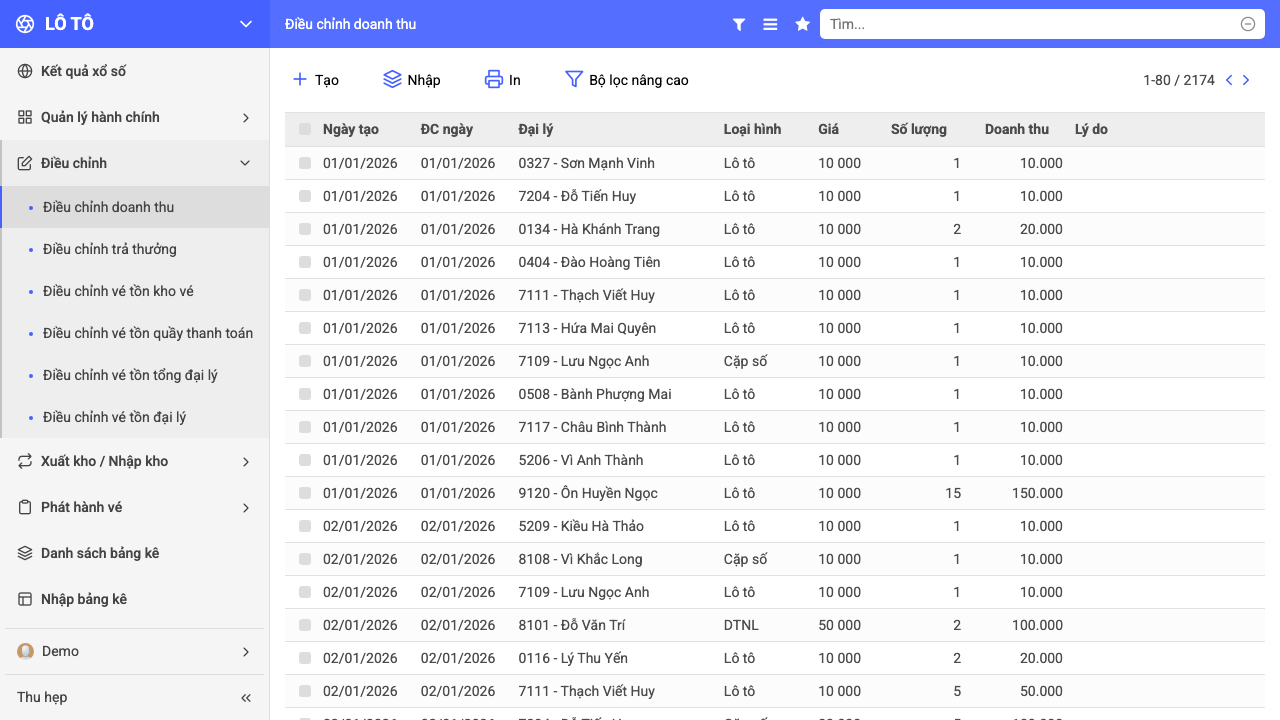
Task: Click the printer In icon
Action: pyautogui.click(x=494, y=80)
